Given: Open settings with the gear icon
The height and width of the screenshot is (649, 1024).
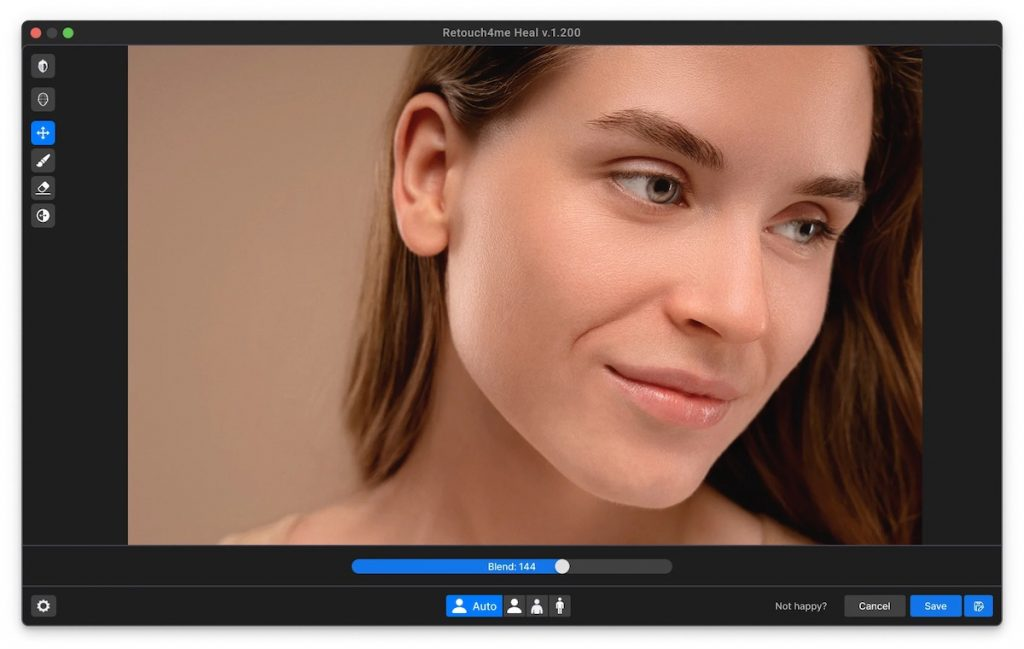Looking at the screenshot, I should 43,606.
